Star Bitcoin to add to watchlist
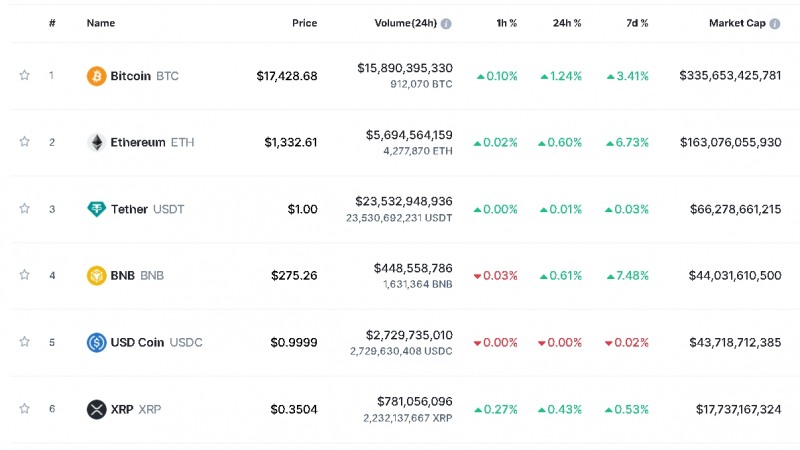 coord(24,75)
